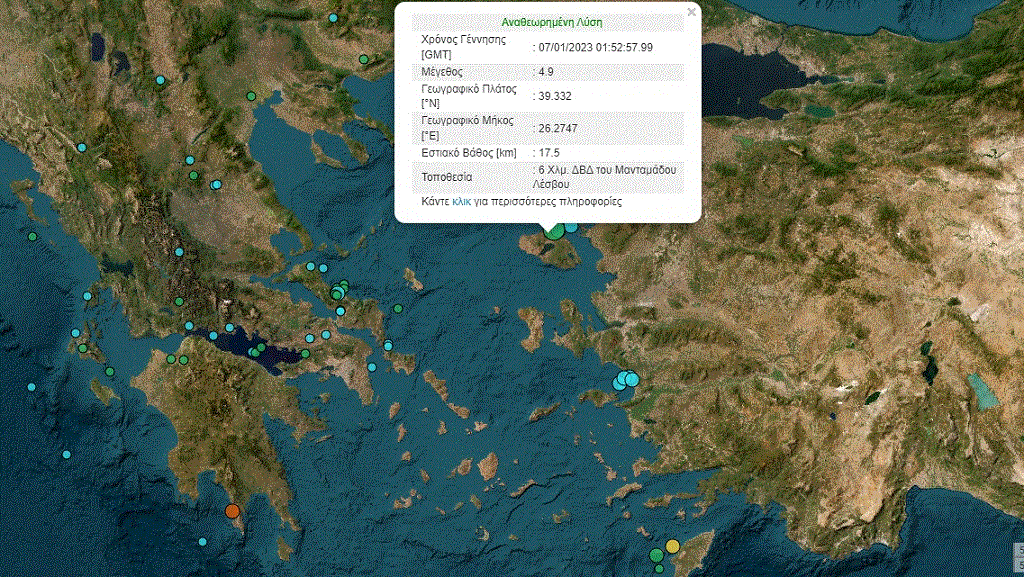Select the big green marker on Lesbos island
Image resolution: width=1024 pixels, height=577 pixels.
coord(553,231)
